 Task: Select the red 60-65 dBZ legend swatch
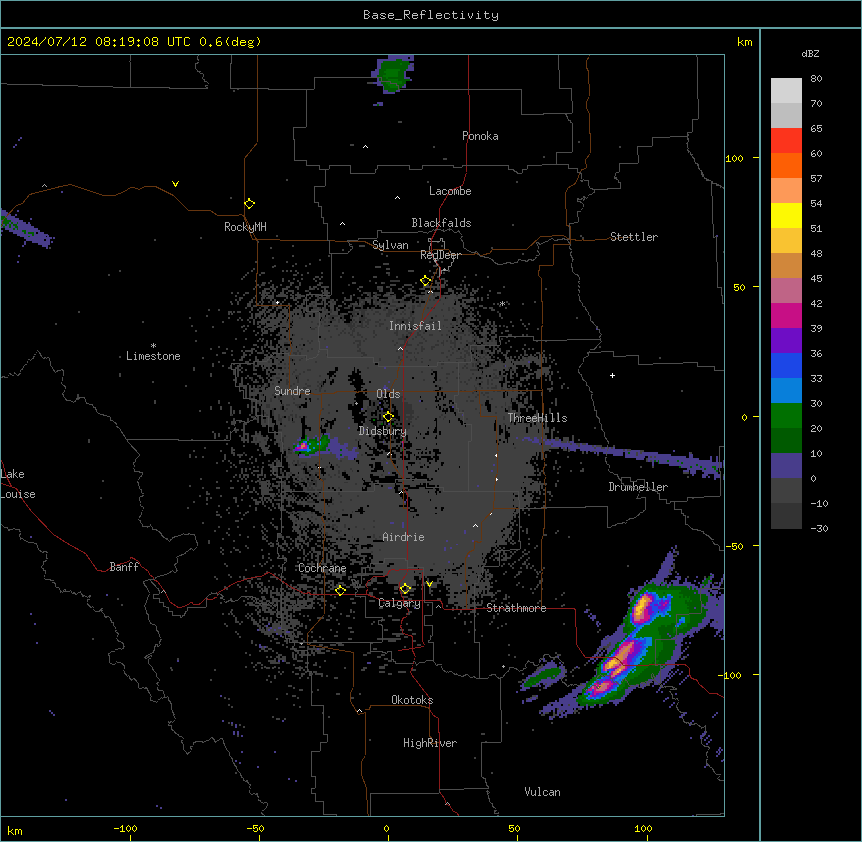[786, 141]
